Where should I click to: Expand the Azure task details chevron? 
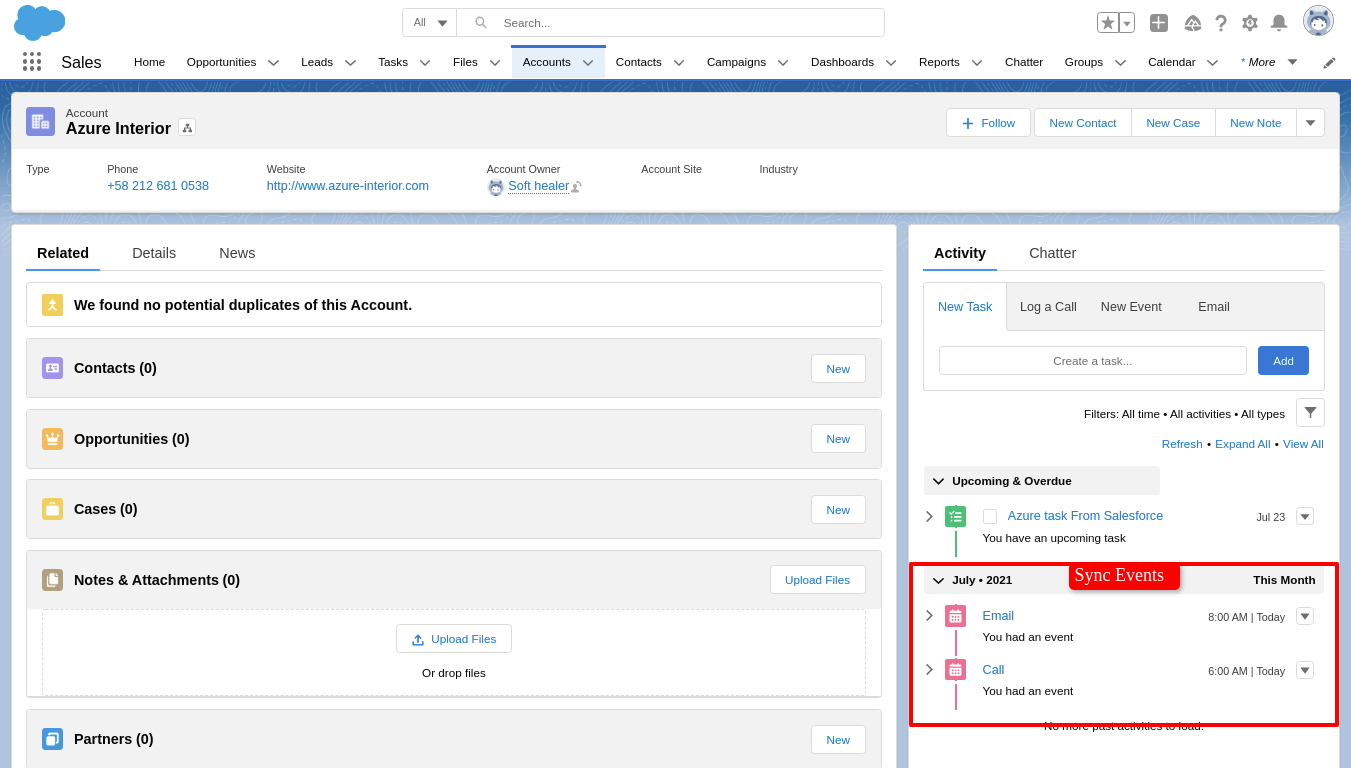click(x=929, y=517)
